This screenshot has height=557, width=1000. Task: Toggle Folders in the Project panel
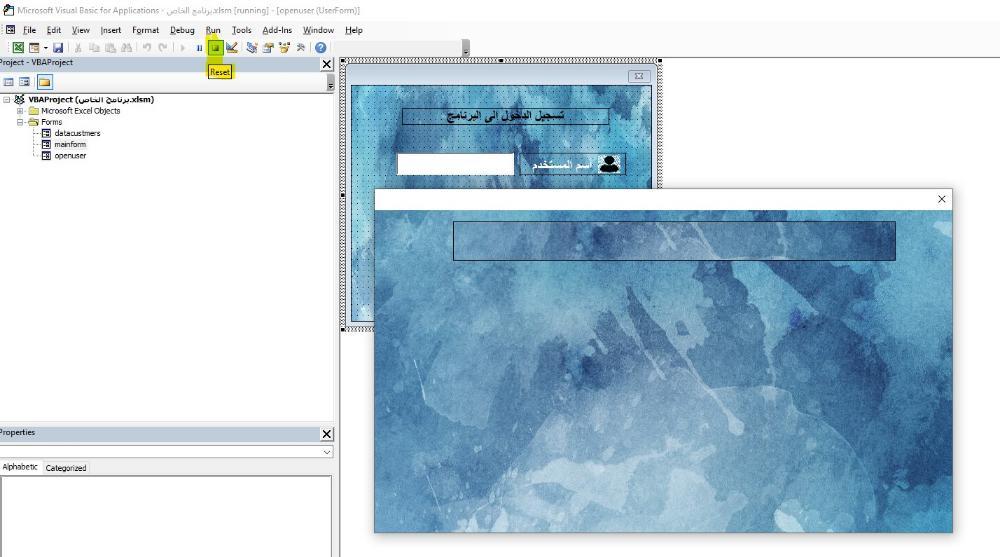pyautogui.click(x=44, y=82)
